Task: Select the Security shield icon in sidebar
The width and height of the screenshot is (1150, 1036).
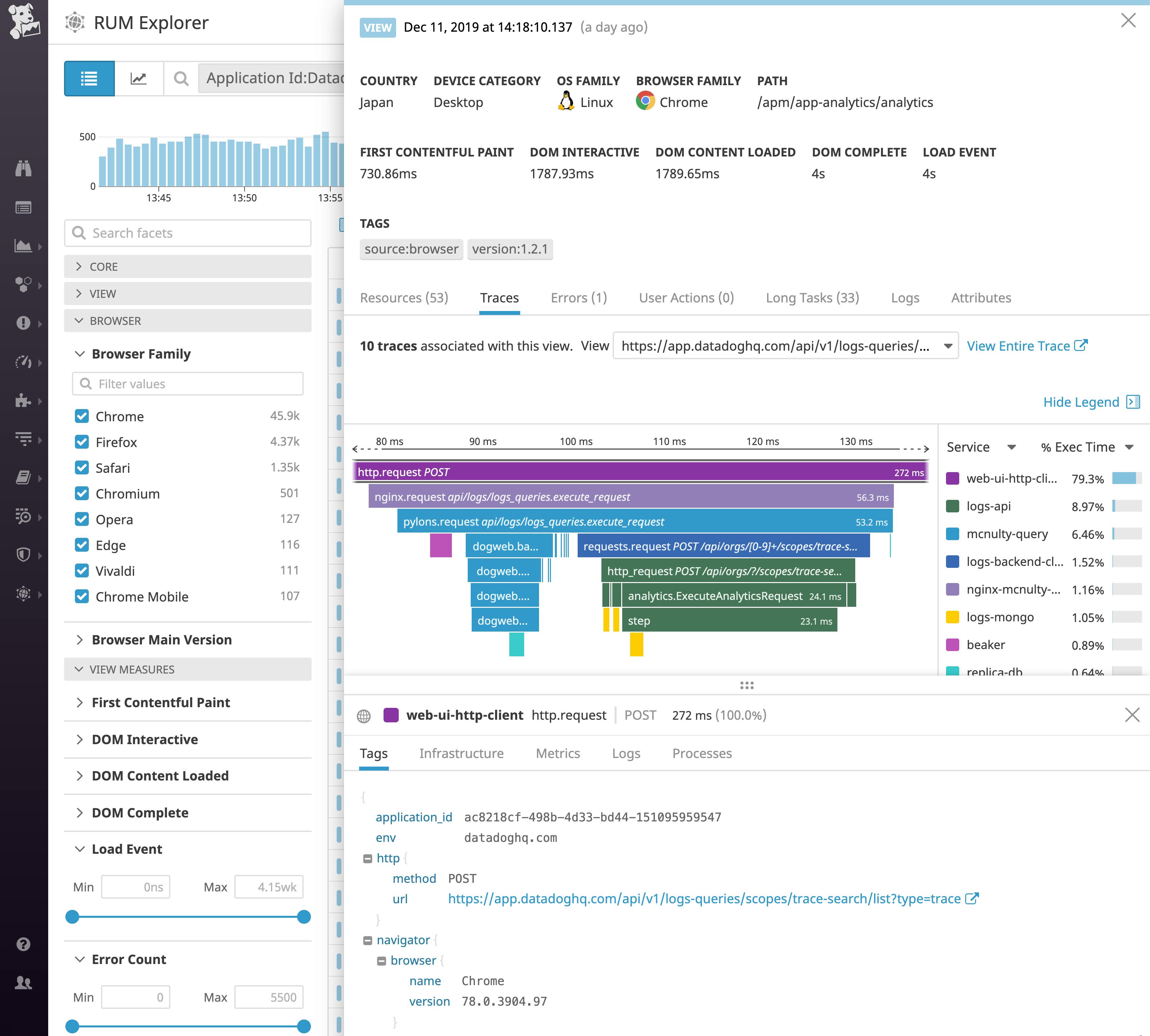Action: (24, 555)
